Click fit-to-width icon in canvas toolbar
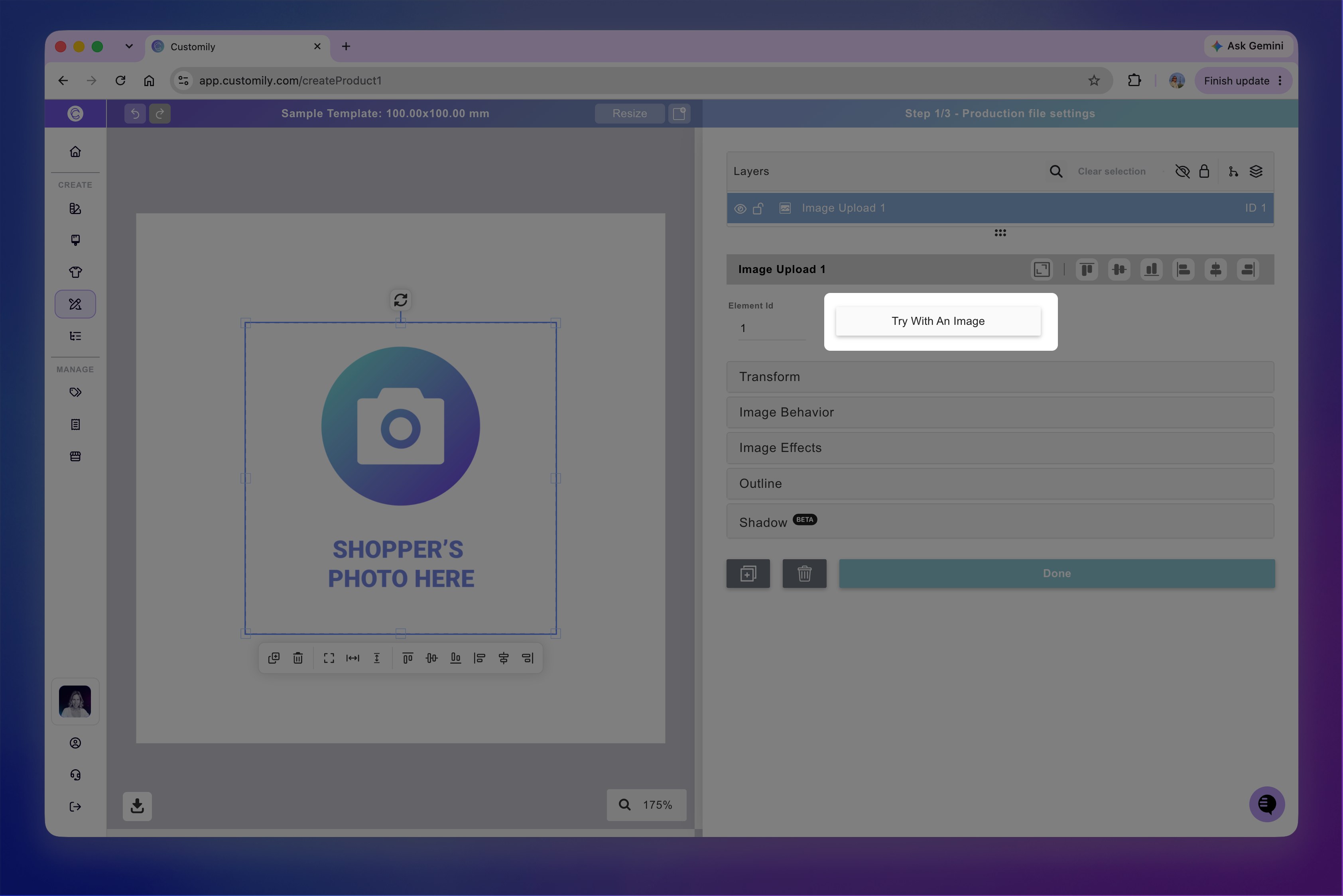The height and width of the screenshot is (896, 1343). 353,658
